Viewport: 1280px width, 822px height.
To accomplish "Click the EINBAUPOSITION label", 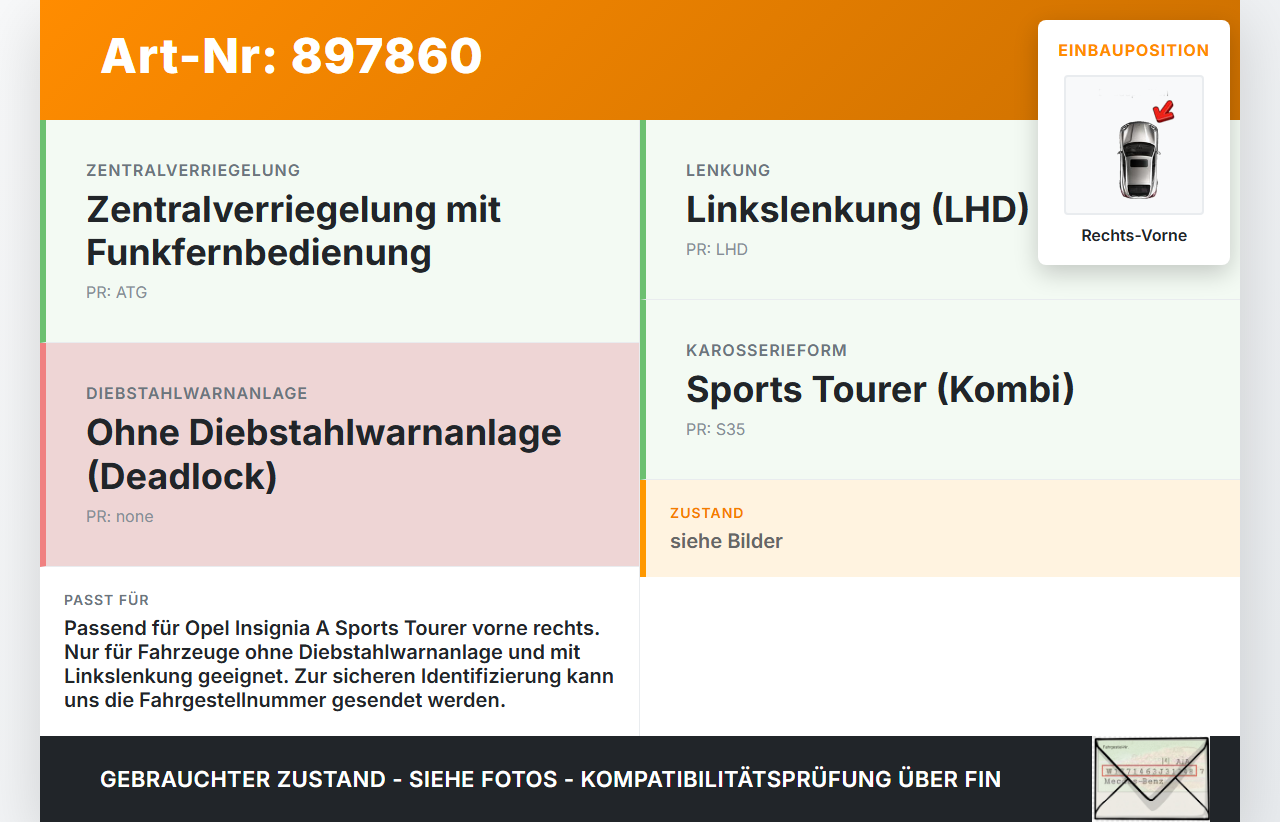I will (1134, 50).
